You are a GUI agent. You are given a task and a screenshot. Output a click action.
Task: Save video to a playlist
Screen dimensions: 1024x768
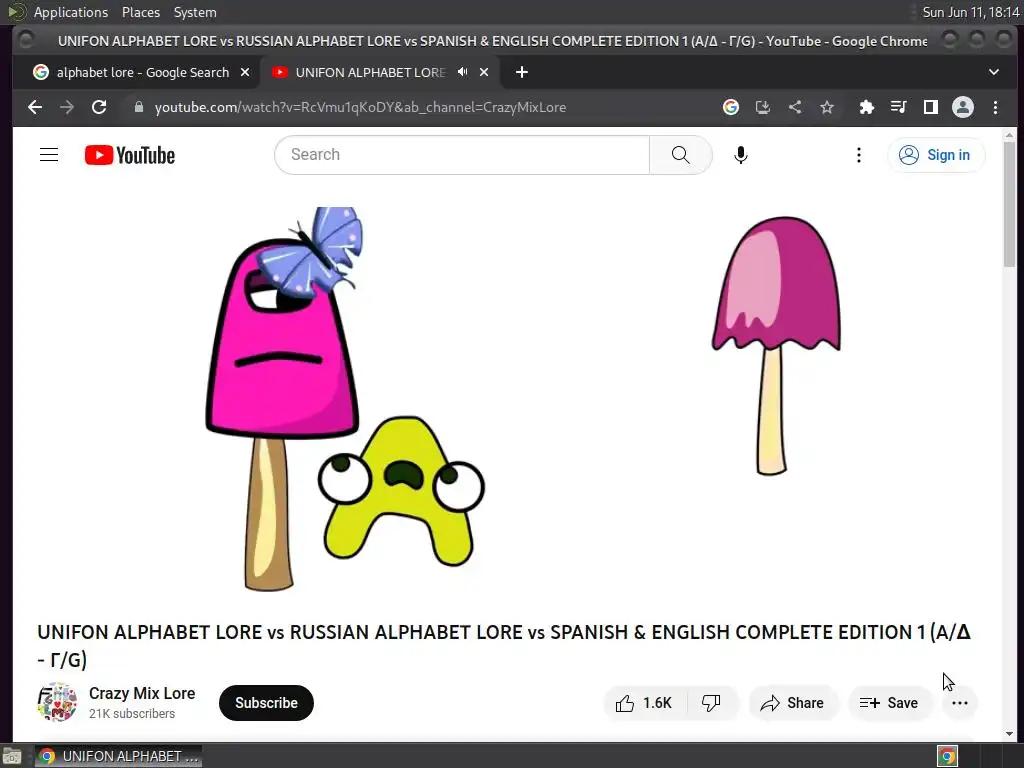click(889, 703)
